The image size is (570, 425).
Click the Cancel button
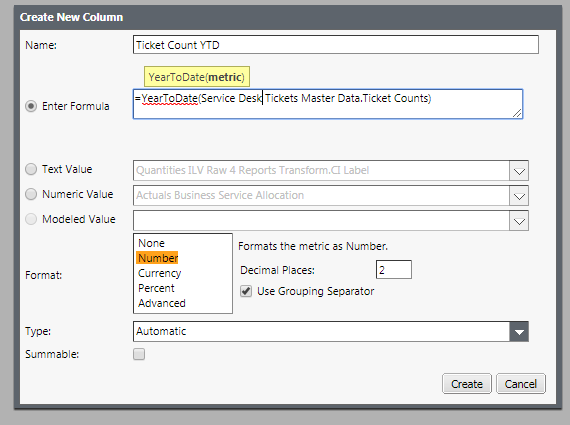click(x=521, y=384)
